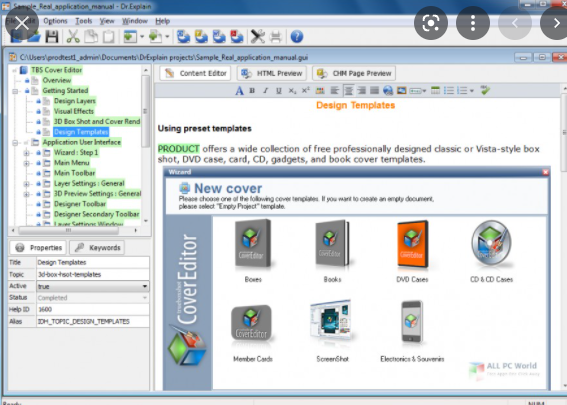Image resolution: width=567 pixels, height=405 pixels.
Task: Click the Help ID input field
Action: coord(93,310)
